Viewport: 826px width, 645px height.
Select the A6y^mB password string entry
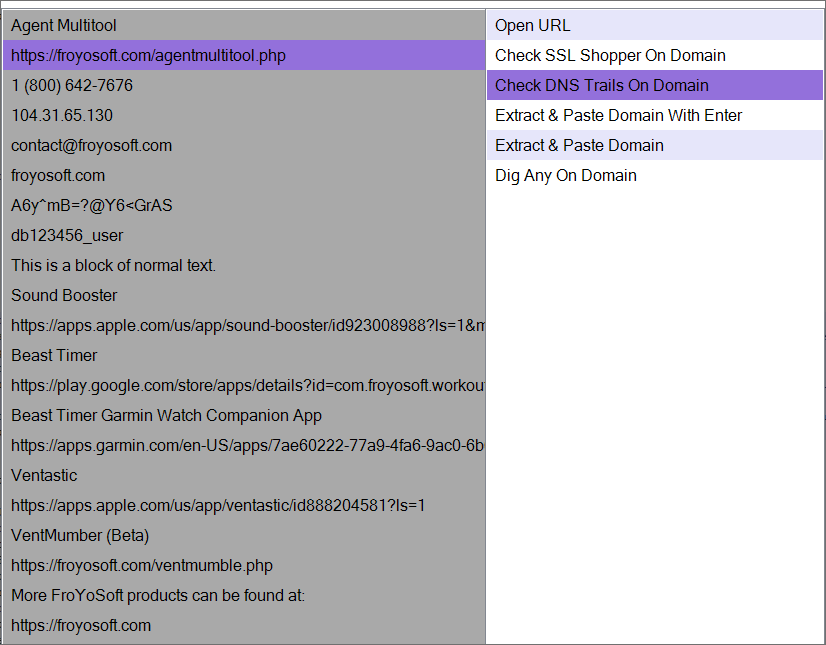(244, 206)
